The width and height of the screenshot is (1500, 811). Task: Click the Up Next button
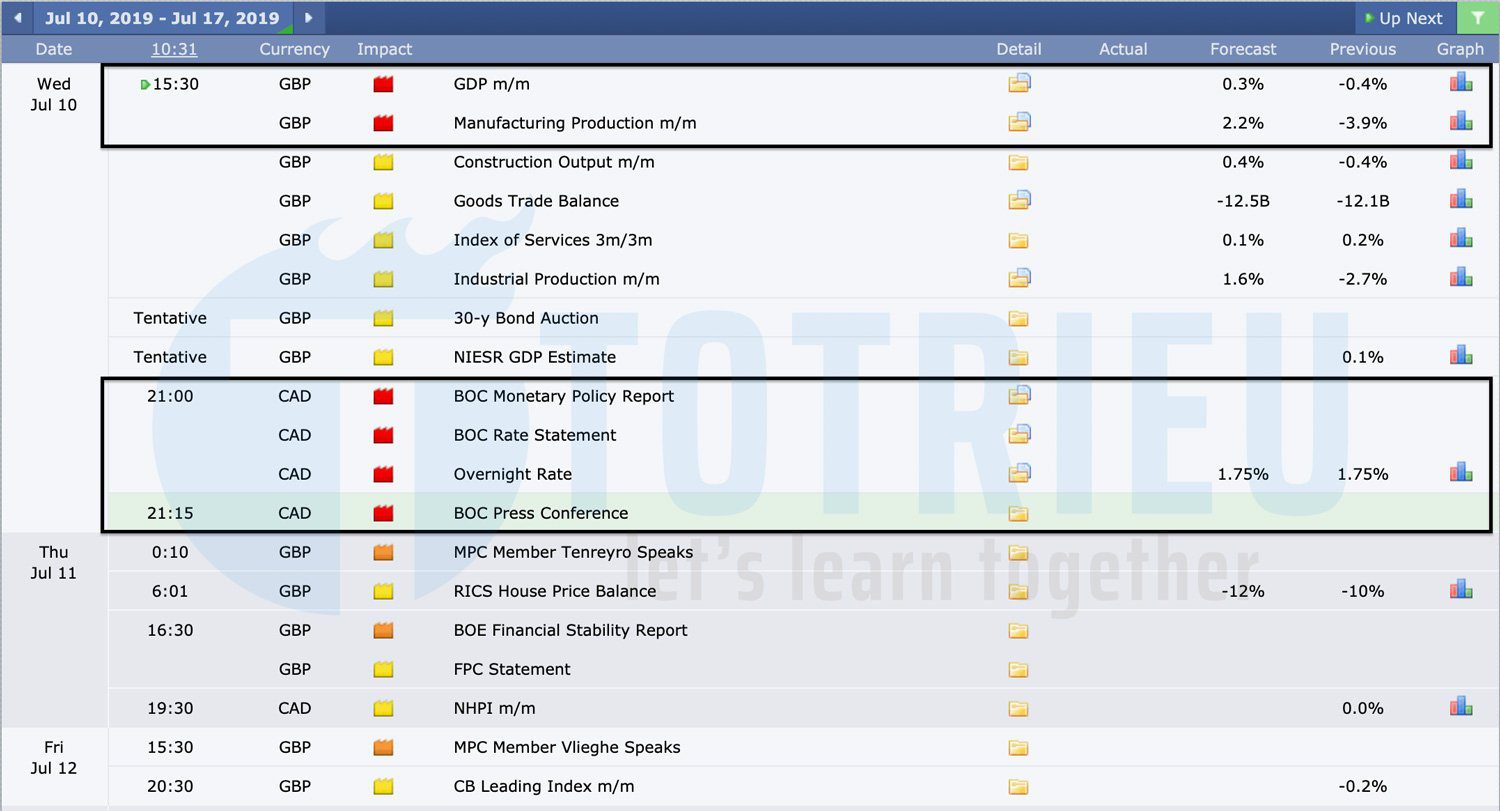[x=1404, y=17]
